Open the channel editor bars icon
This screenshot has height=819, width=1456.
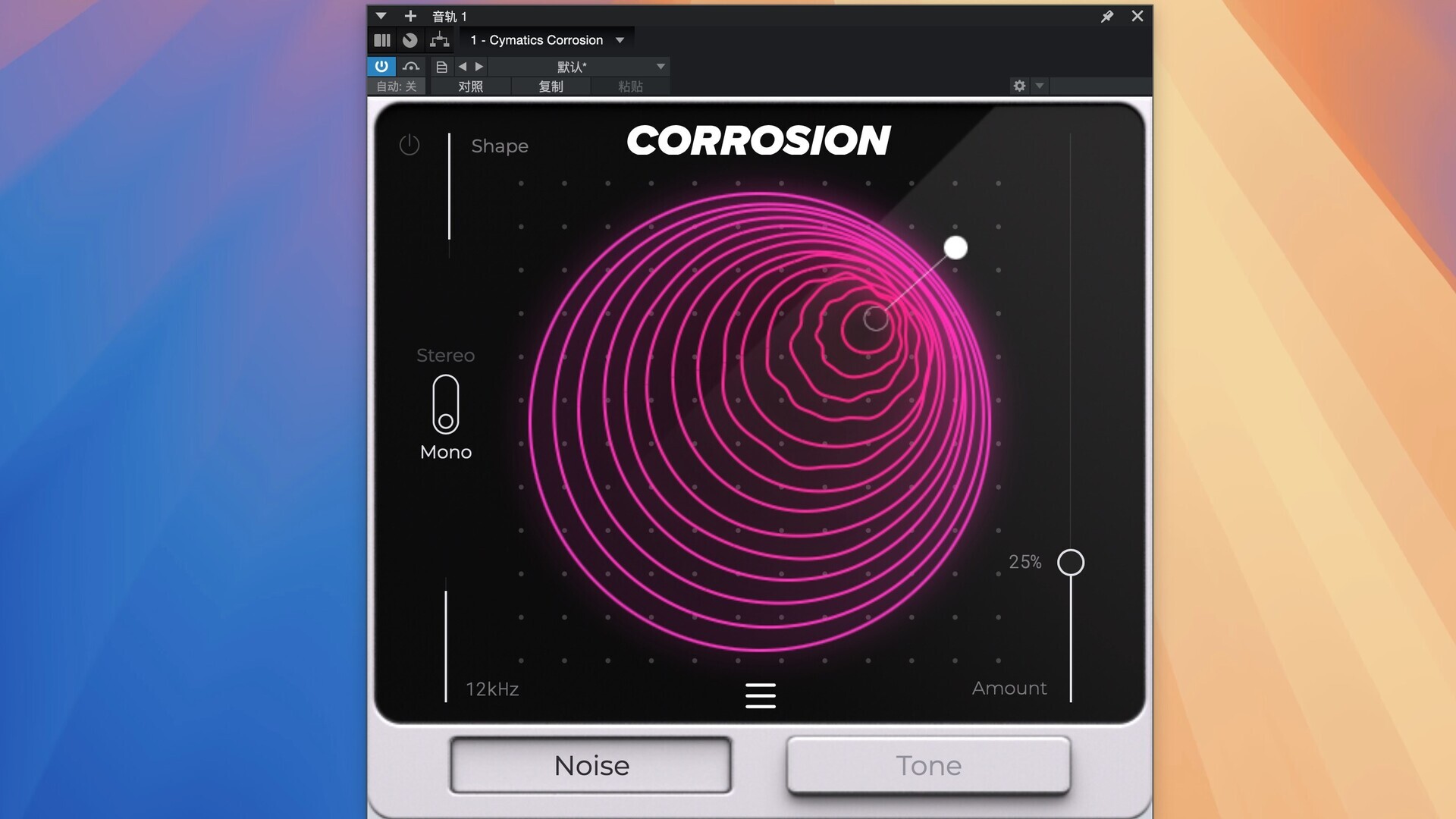pos(382,40)
